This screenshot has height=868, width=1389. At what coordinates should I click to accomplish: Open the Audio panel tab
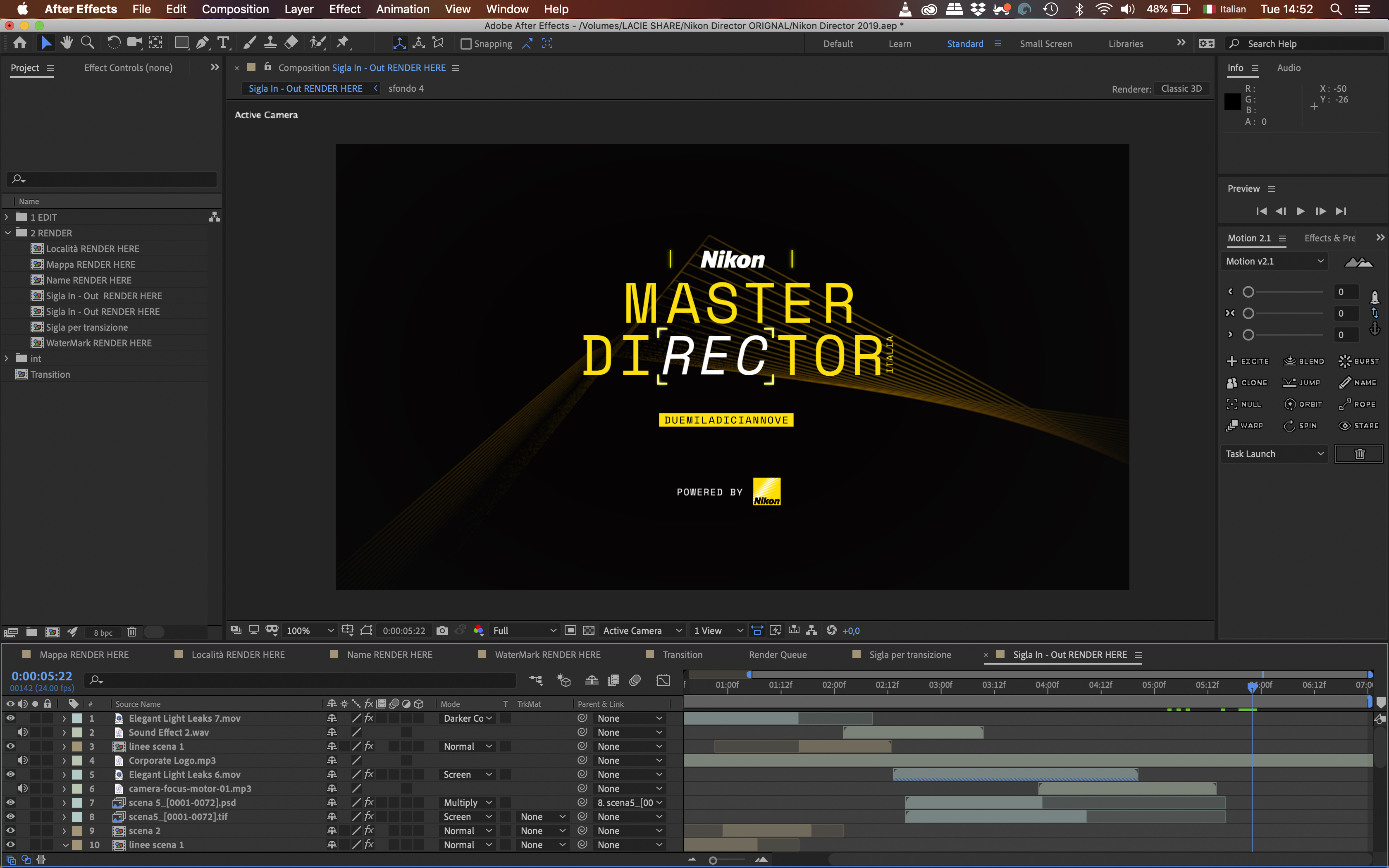coord(1289,68)
